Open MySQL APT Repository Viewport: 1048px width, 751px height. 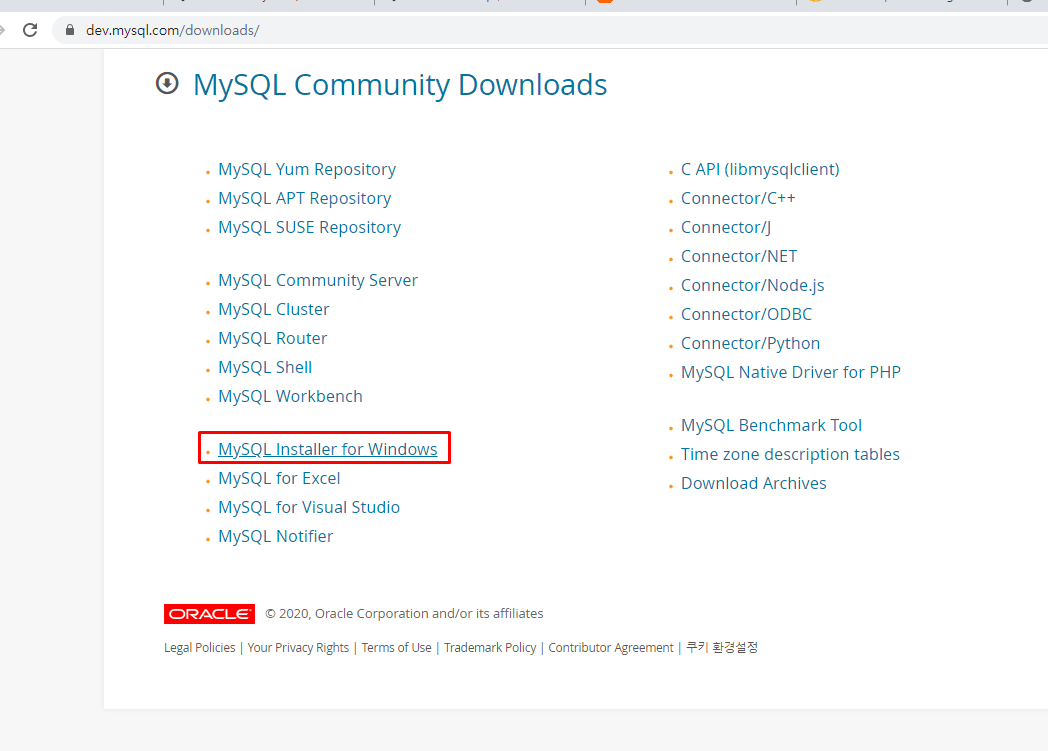tap(304, 198)
